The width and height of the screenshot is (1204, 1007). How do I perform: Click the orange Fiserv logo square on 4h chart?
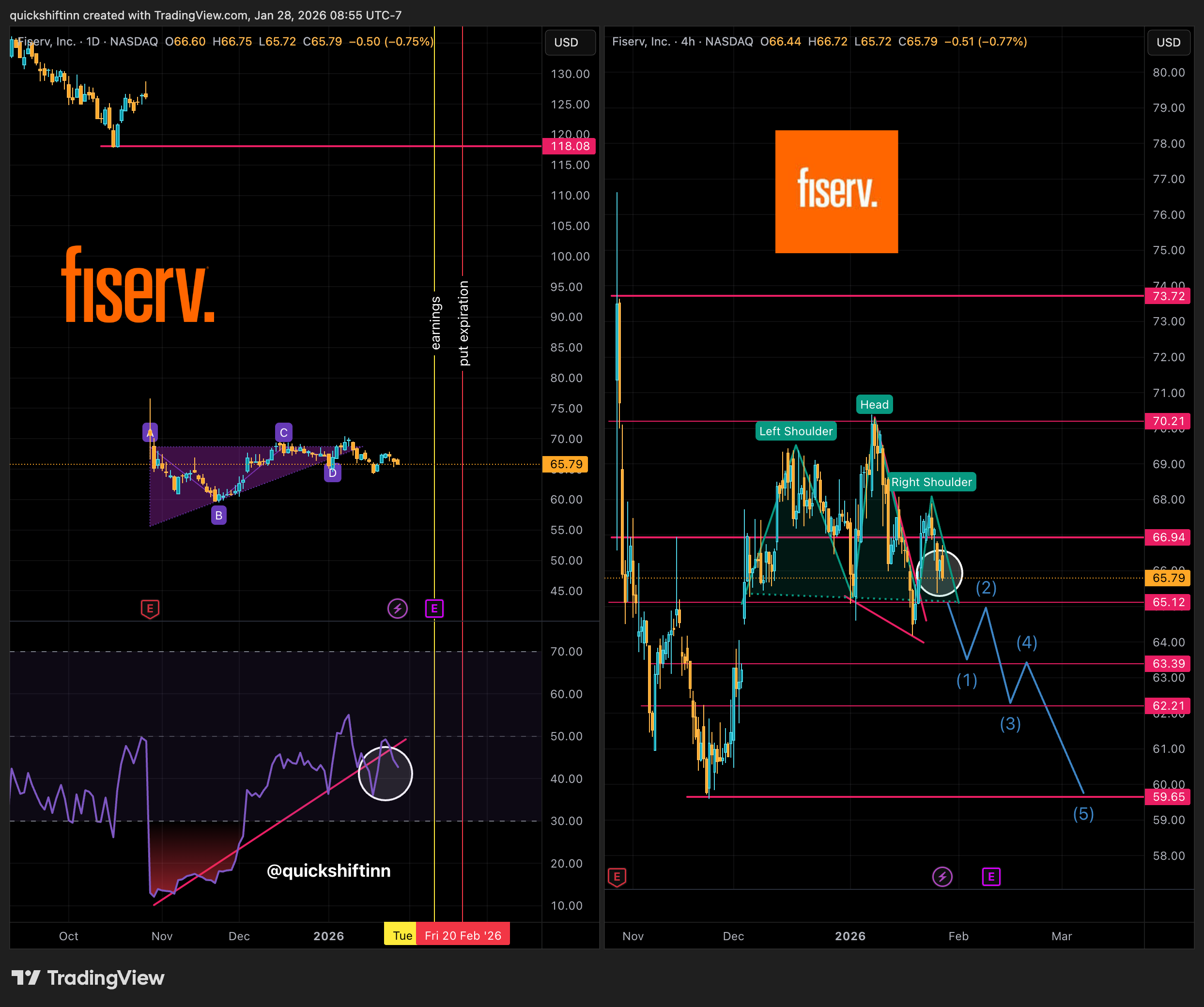pyautogui.click(x=836, y=191)
